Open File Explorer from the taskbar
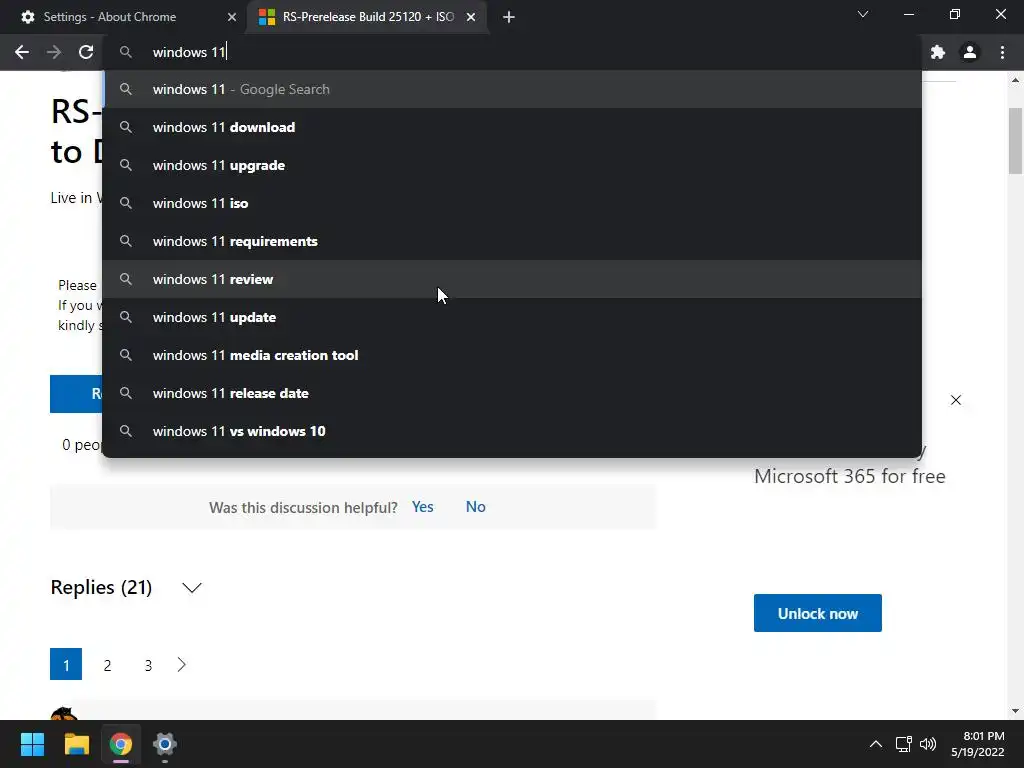 pos(76,744)
